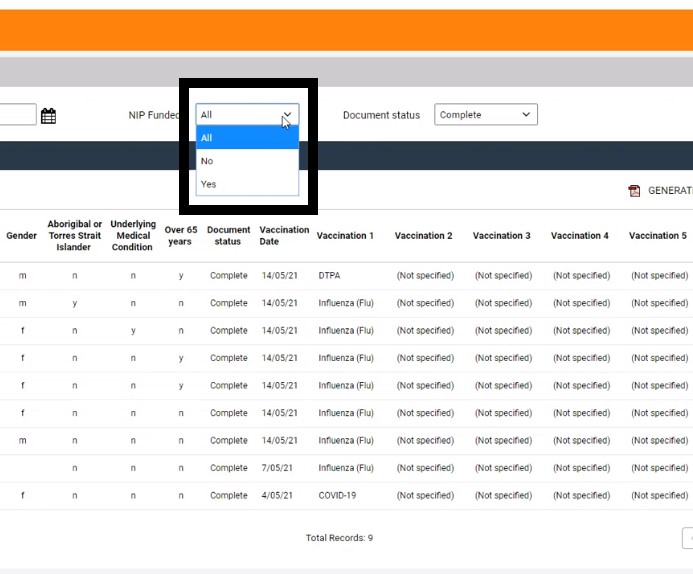Click the Vaccination 4 column header
Image resolution: width=693 pixels, height=574 pixels.
579,236
